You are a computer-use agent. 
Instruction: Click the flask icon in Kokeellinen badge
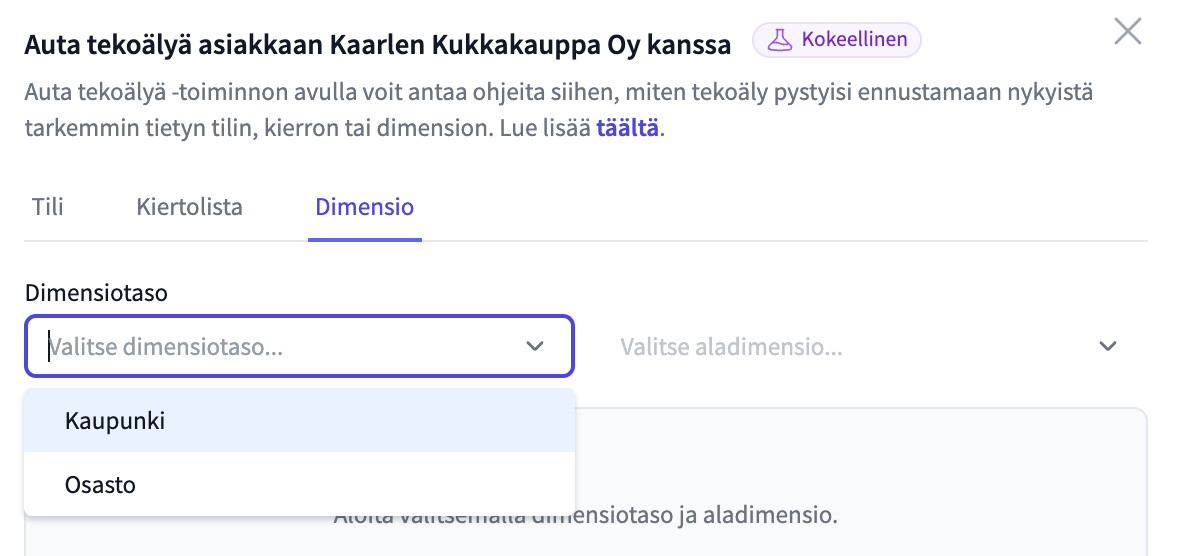[781, 40]
